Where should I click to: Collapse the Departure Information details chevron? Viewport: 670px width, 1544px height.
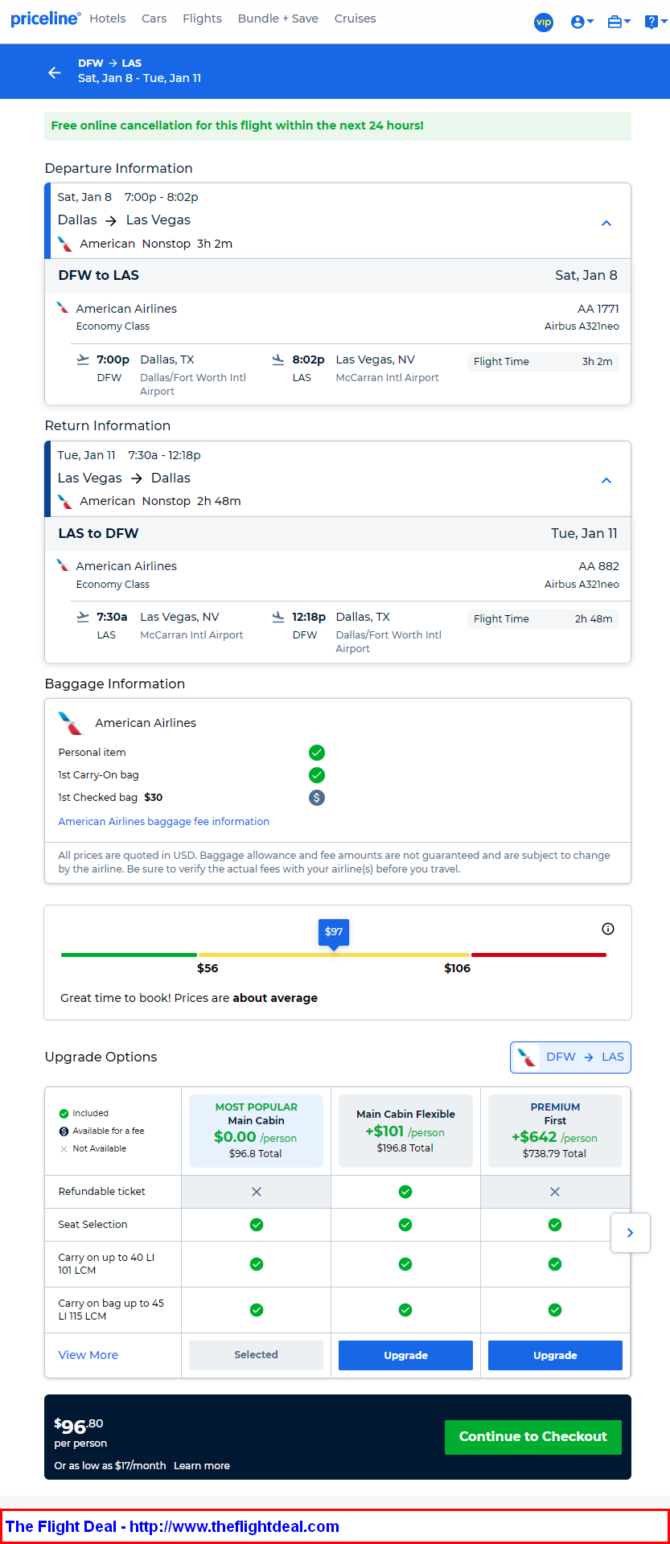606,223
